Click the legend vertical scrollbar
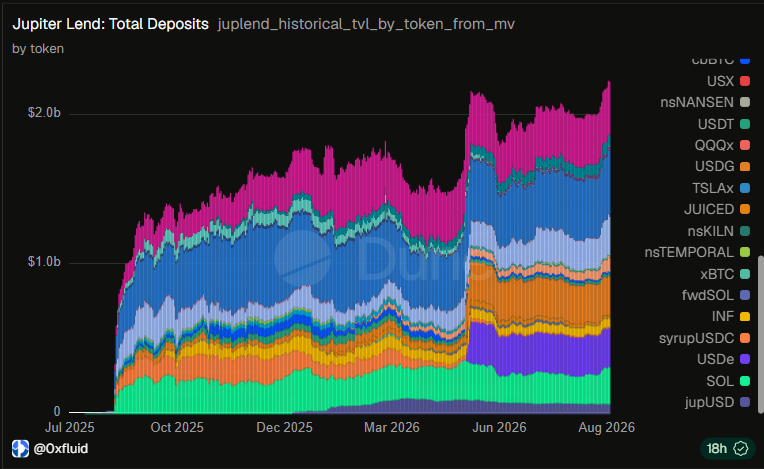Image resolution: width=764 pixels, height=469 pixels. coord(761,334)
